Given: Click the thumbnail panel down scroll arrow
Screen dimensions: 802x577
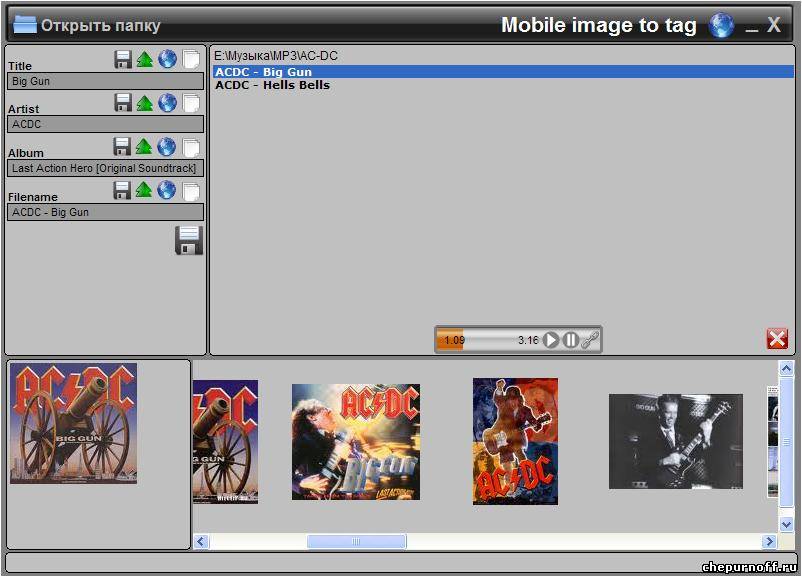Looking at the screenshot, I should point(786,524).
